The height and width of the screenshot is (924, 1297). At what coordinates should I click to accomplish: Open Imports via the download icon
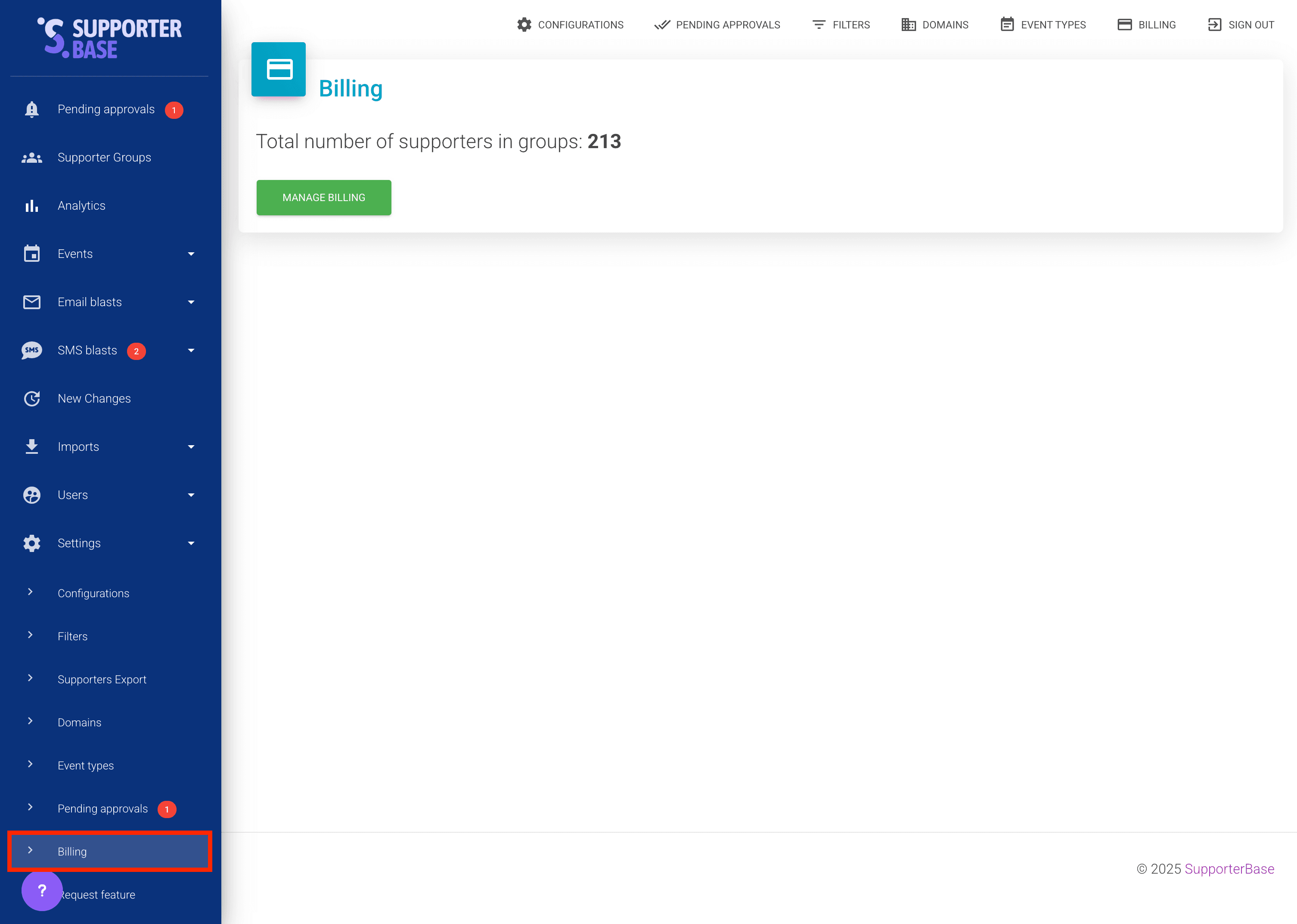pyautogui.click(x=32, y=446)
